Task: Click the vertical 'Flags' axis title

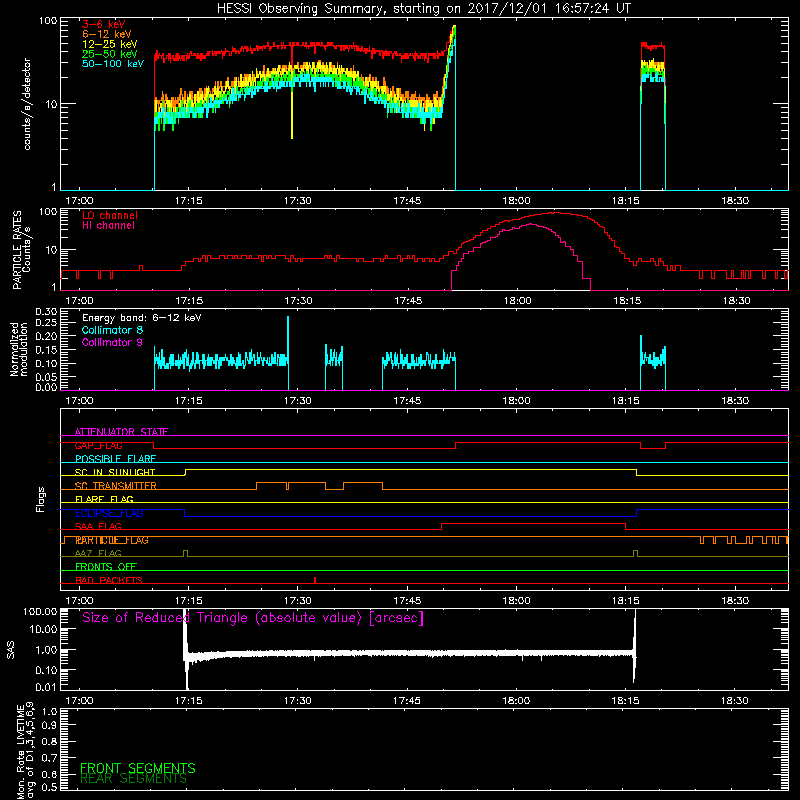Action: 41,499
